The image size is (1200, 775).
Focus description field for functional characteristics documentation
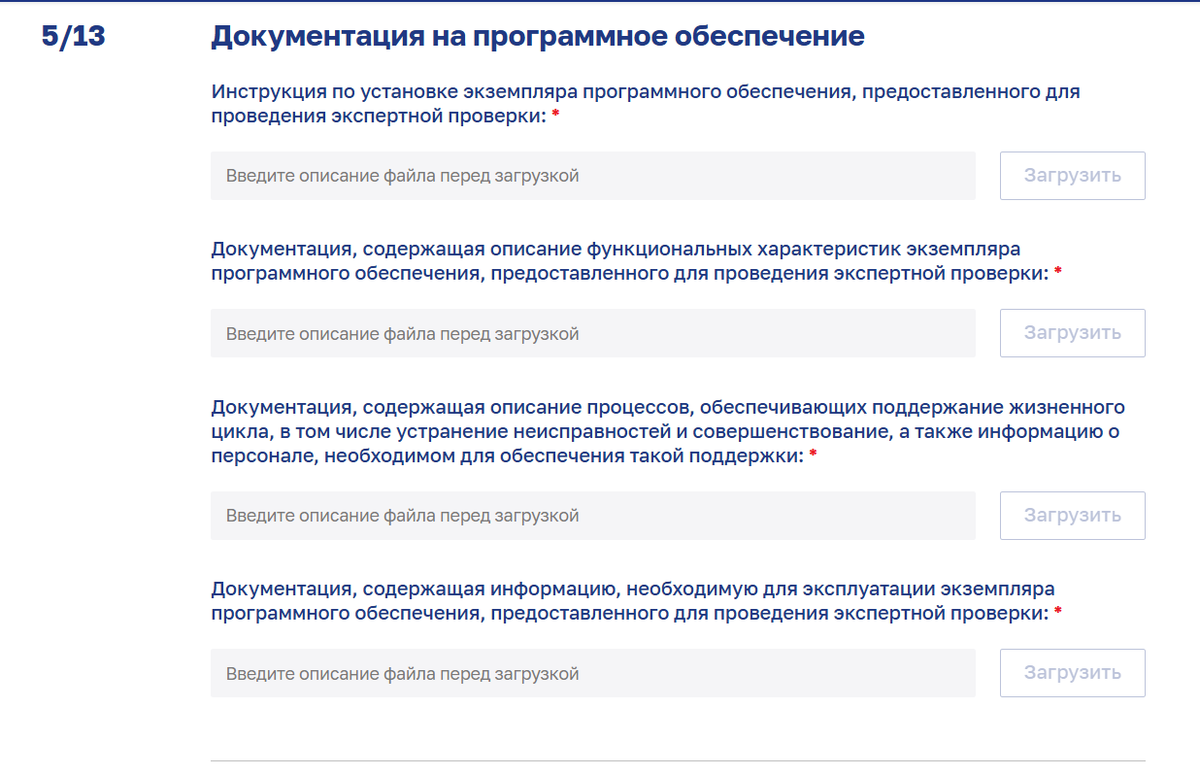click(593, 334)
